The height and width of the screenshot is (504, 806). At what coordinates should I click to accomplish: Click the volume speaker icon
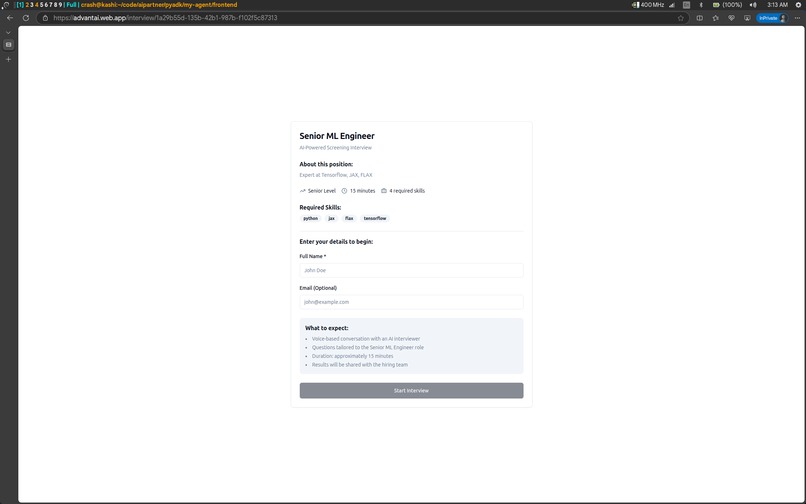click(753, 5)
